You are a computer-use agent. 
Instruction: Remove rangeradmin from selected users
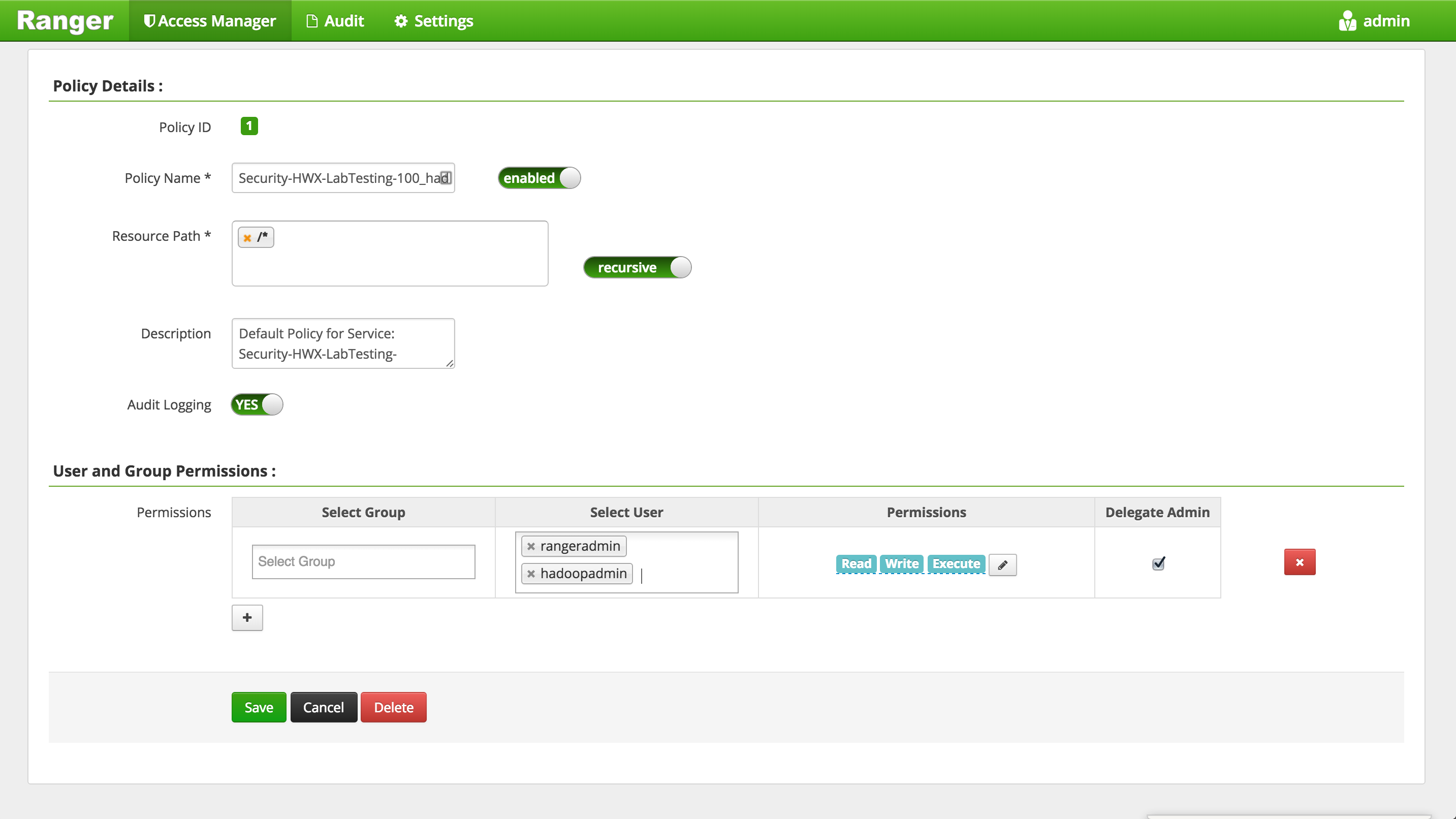tap(531, 547)
